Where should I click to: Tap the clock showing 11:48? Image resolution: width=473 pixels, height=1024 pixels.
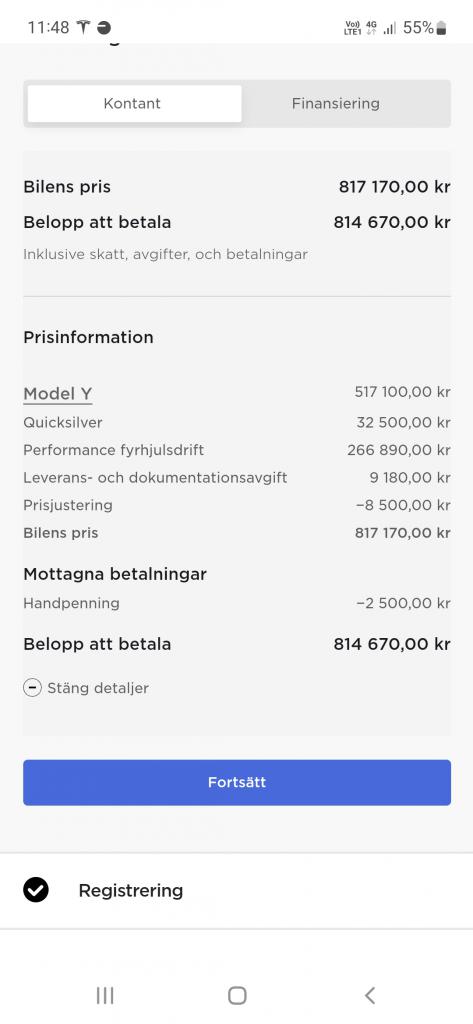pyautogui.click(x=48, y=27)
